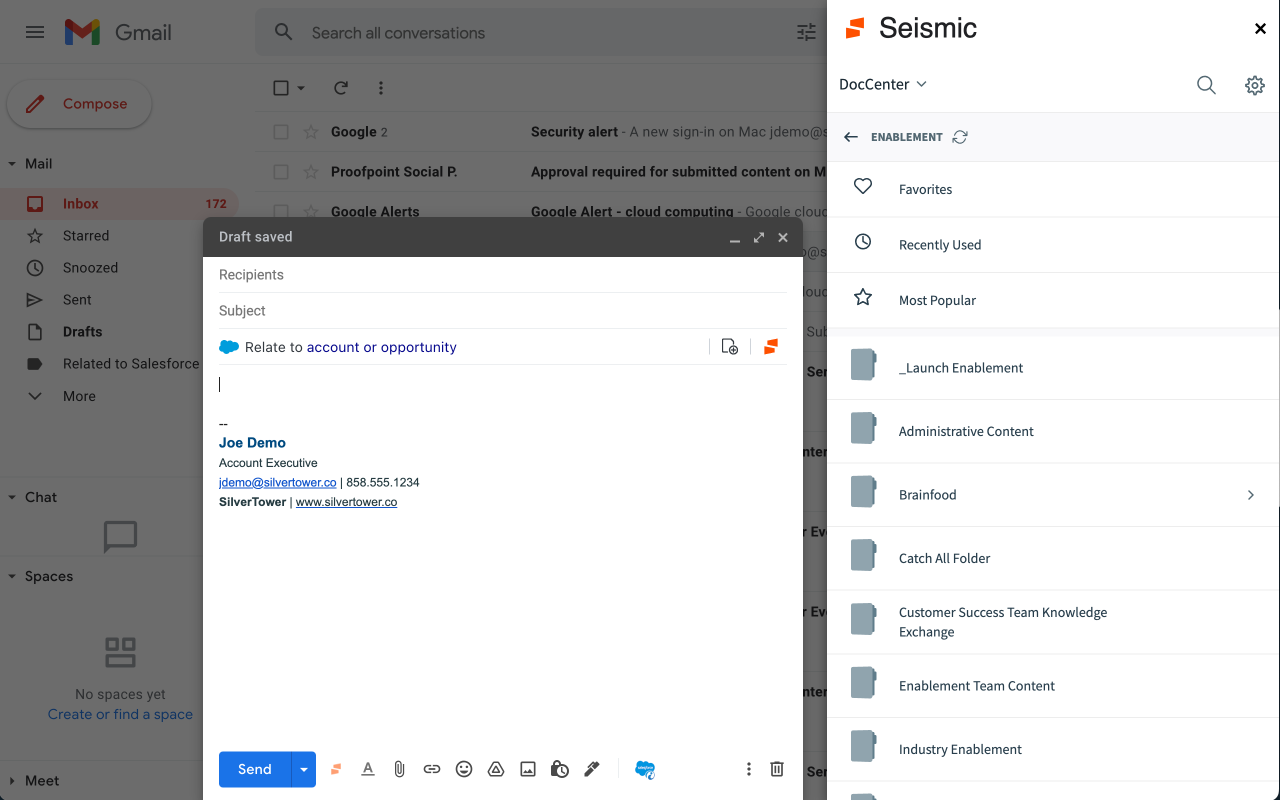Screen dimensions: 1280x800
Task: Go to the Starred mail section
Action: 88,235
